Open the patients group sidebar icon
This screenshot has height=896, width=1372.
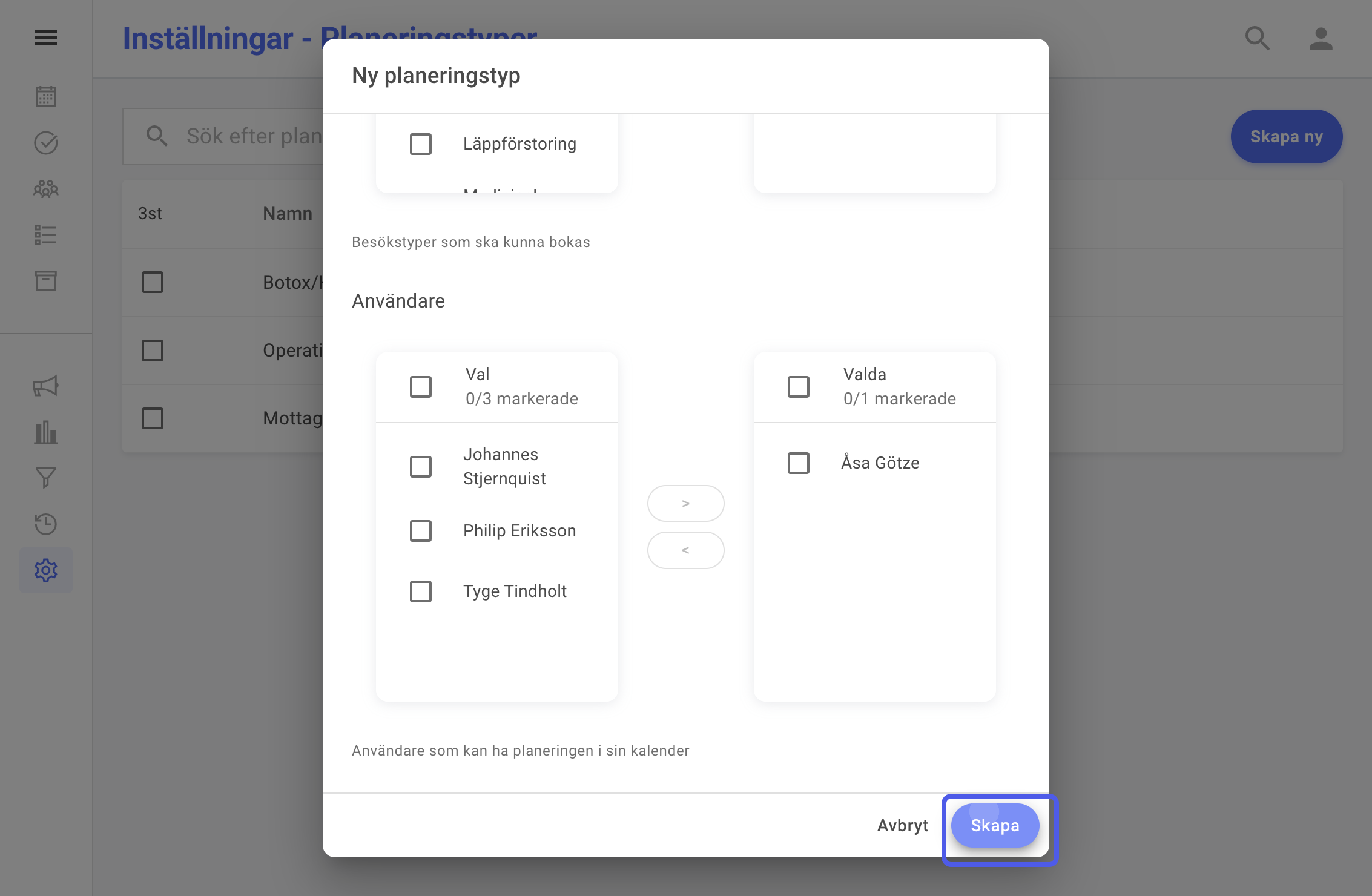pyautogui.click(x=46, y=189)
